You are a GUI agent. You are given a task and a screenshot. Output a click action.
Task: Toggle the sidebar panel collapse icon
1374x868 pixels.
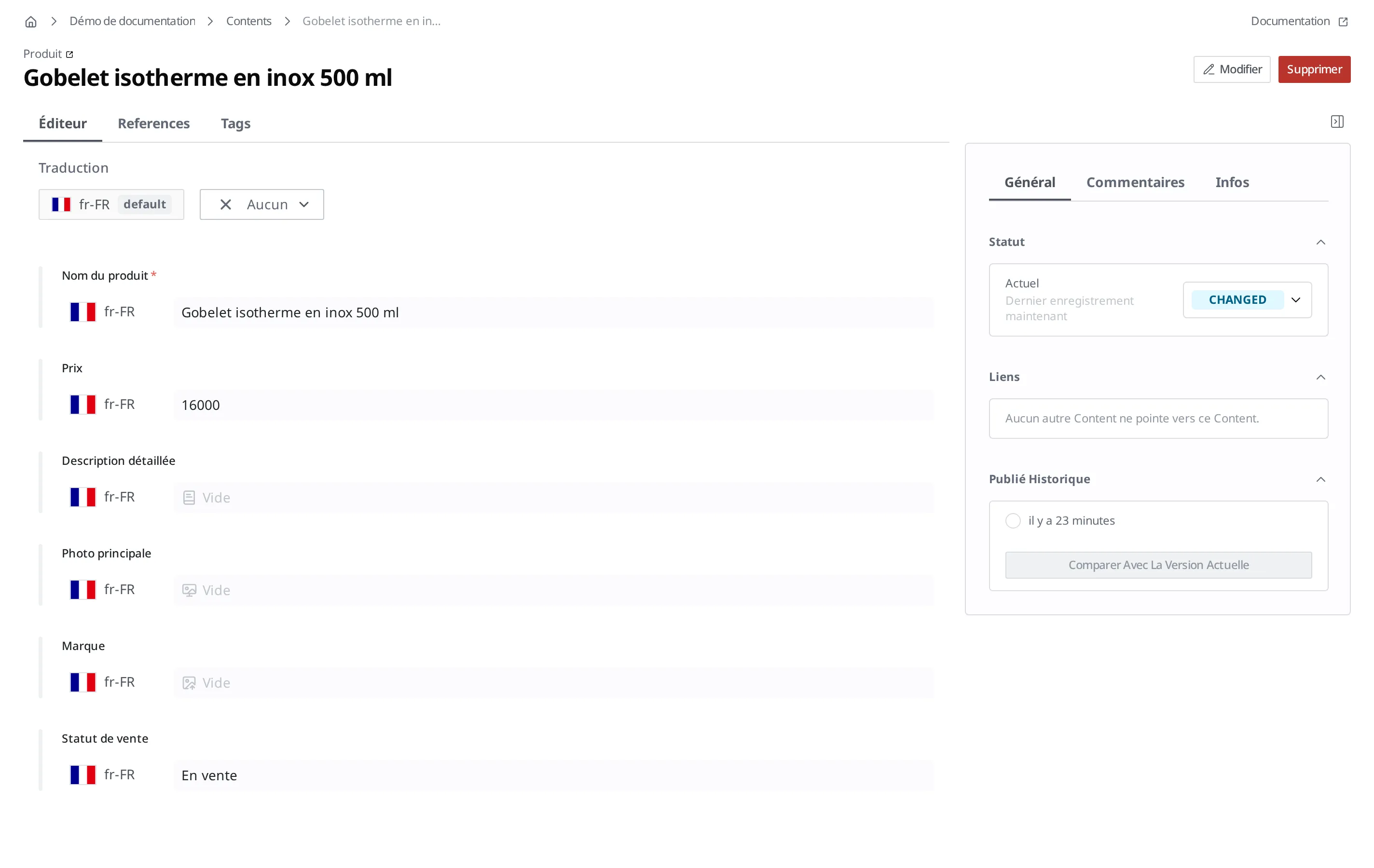point(1337,122)
